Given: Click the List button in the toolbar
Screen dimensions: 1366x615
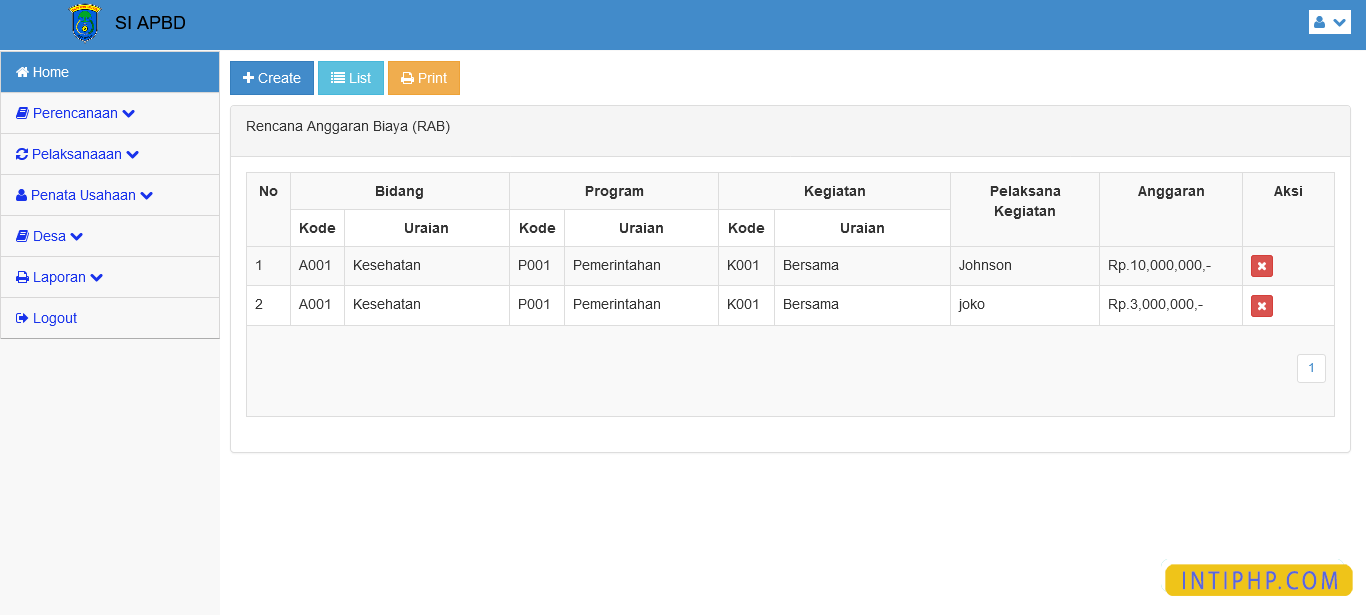Looking at the screenshot, I should coord(351,77).
